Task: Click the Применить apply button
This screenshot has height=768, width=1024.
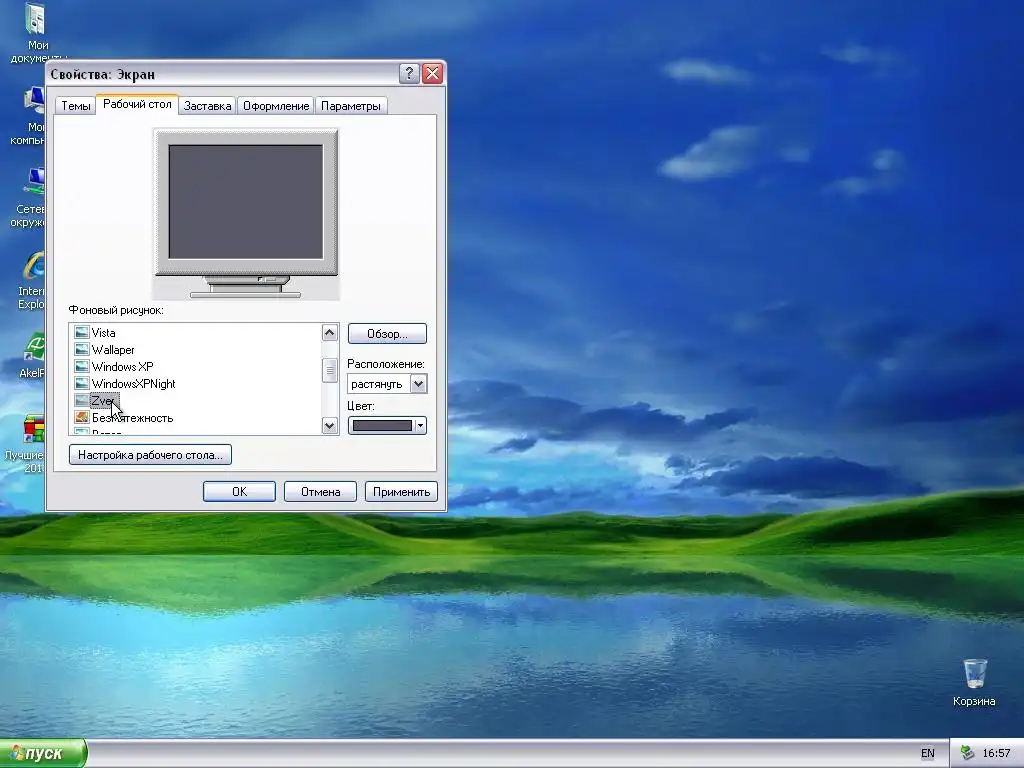Action: click(401, 492)
